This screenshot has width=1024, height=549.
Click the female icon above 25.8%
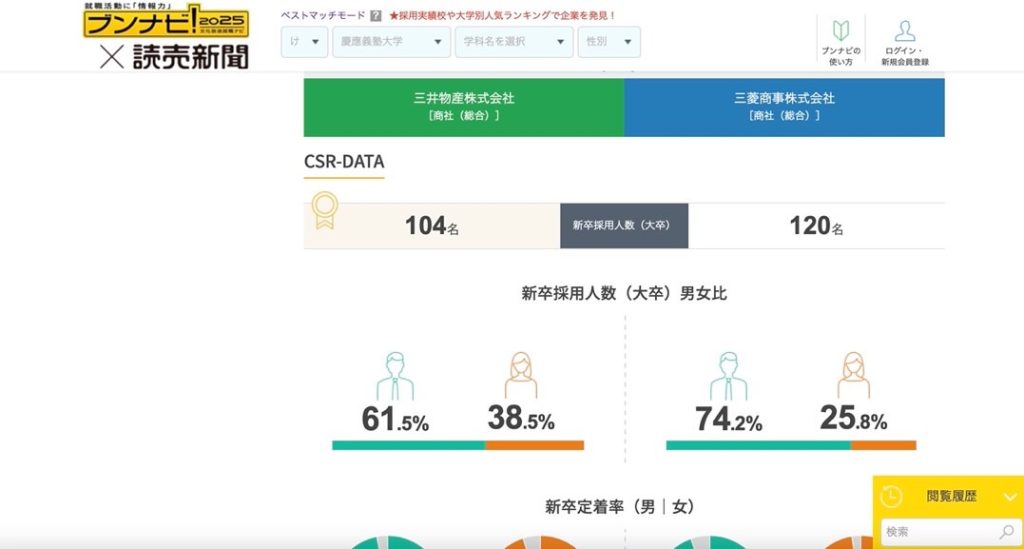pyautogui.click(x=854, y=375)
